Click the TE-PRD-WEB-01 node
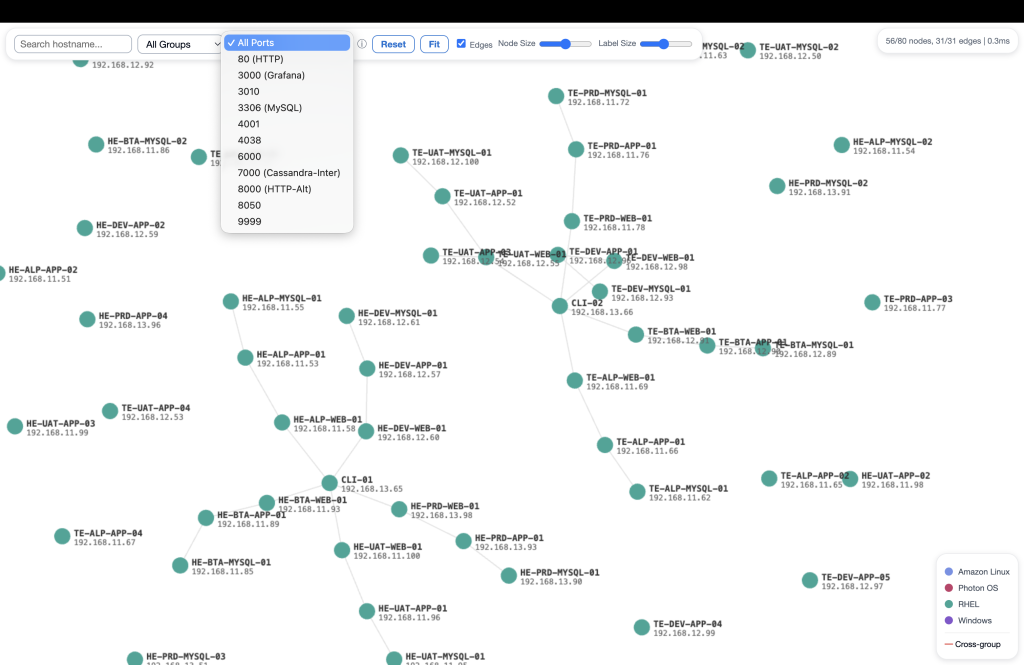The width and height of the screenshot is (1024, 665). tap(572, 221)
